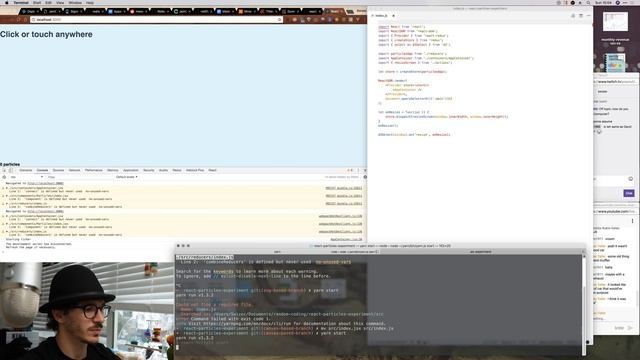The image size is (640, 360).
Task: Select the 'yarn' tab in Terminal window
Action: tap(277, 252)
